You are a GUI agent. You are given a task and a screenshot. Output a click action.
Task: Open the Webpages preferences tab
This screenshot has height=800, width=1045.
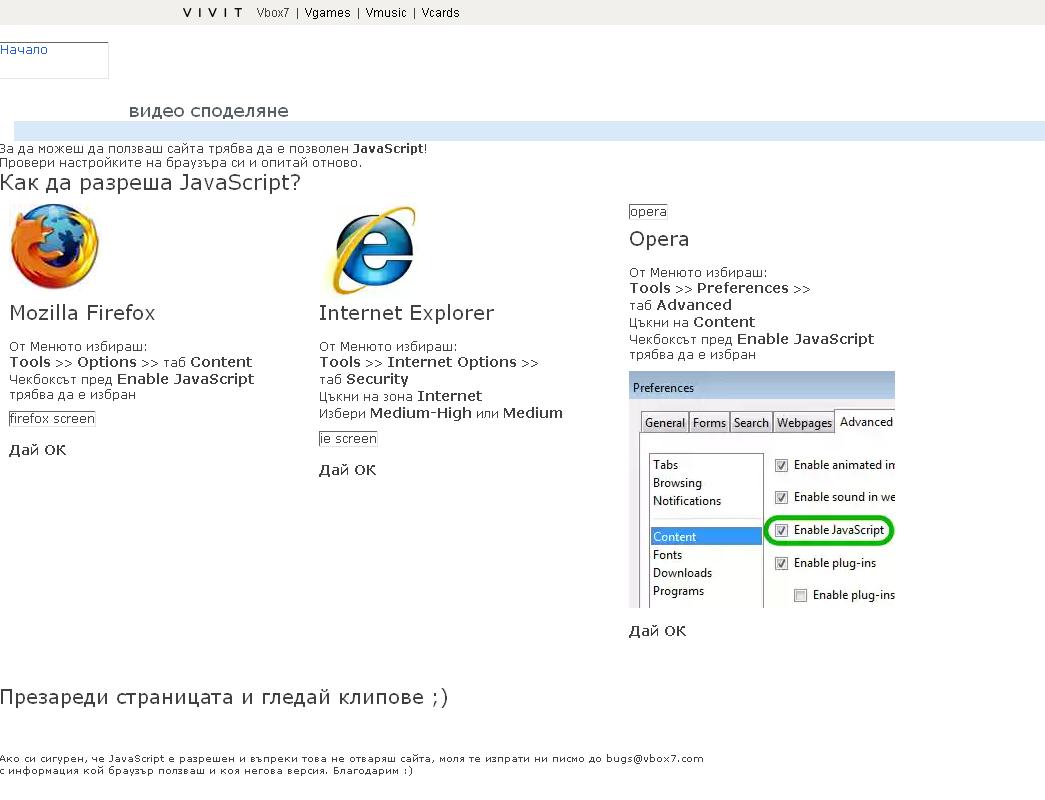804,423
